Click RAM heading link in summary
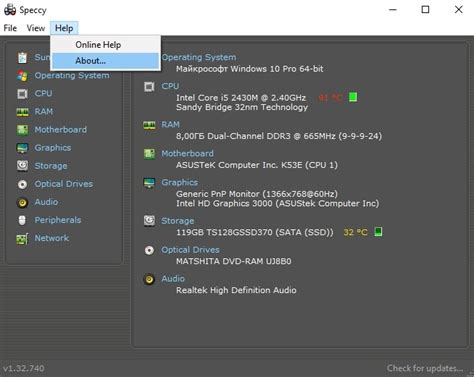The height and width of the screenshot is (377, 474). coord(171,125)
